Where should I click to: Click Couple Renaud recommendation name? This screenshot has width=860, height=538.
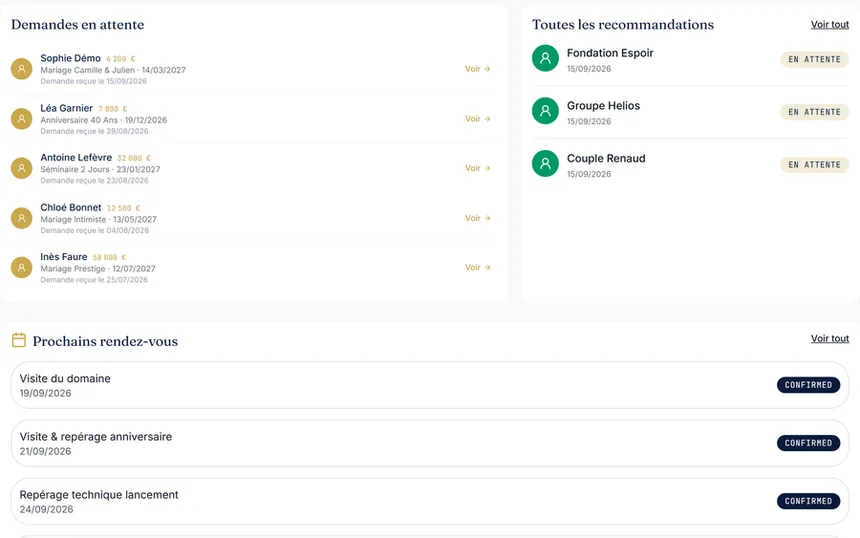point(606,158)
